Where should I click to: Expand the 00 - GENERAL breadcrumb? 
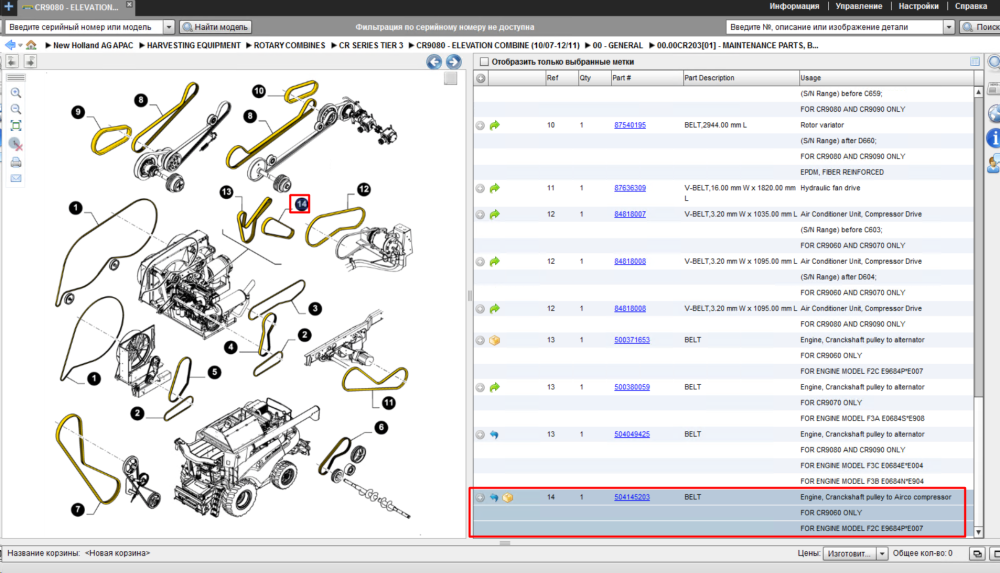pos(587,45)
